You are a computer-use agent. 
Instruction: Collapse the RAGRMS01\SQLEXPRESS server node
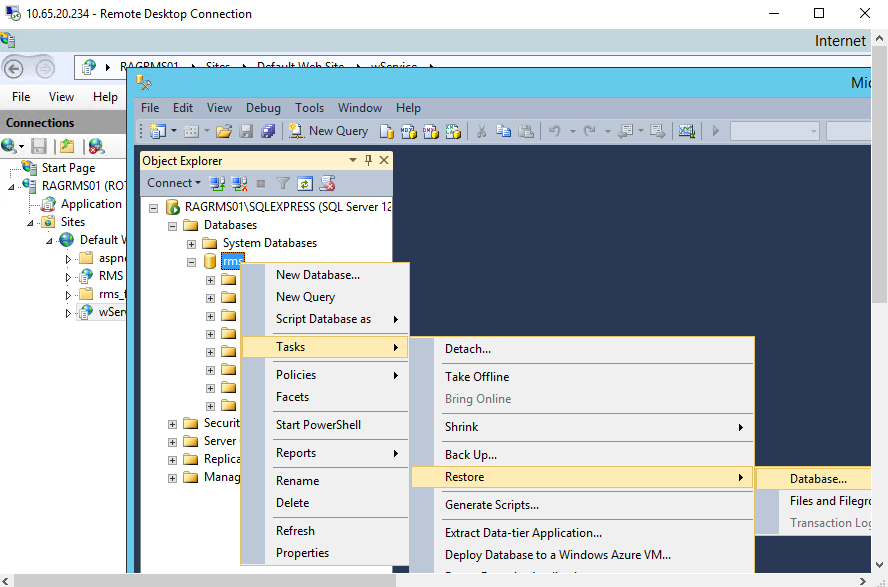tap(153, 208)
